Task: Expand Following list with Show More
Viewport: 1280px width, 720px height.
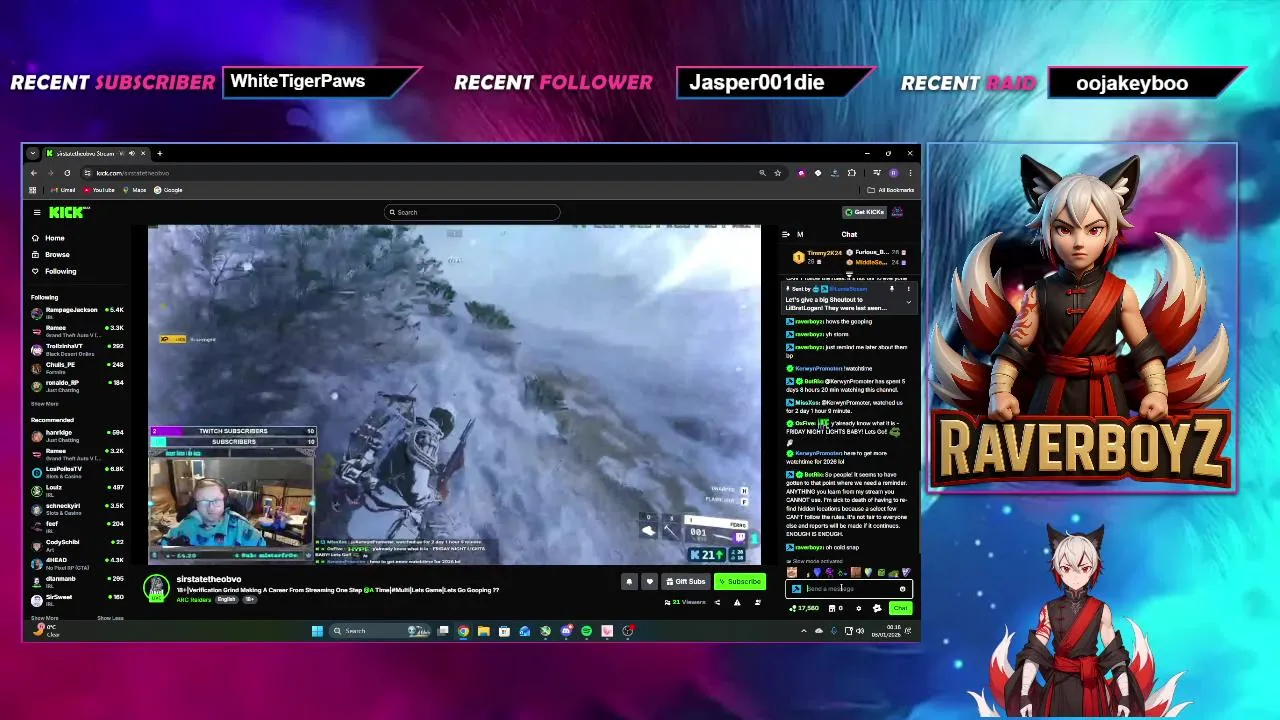Action: pos(44,404)
